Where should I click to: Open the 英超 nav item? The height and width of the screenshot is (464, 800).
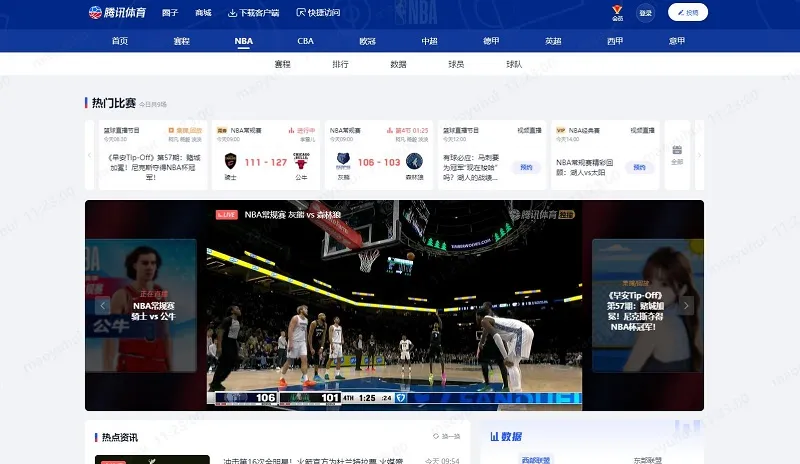(553, 41)
